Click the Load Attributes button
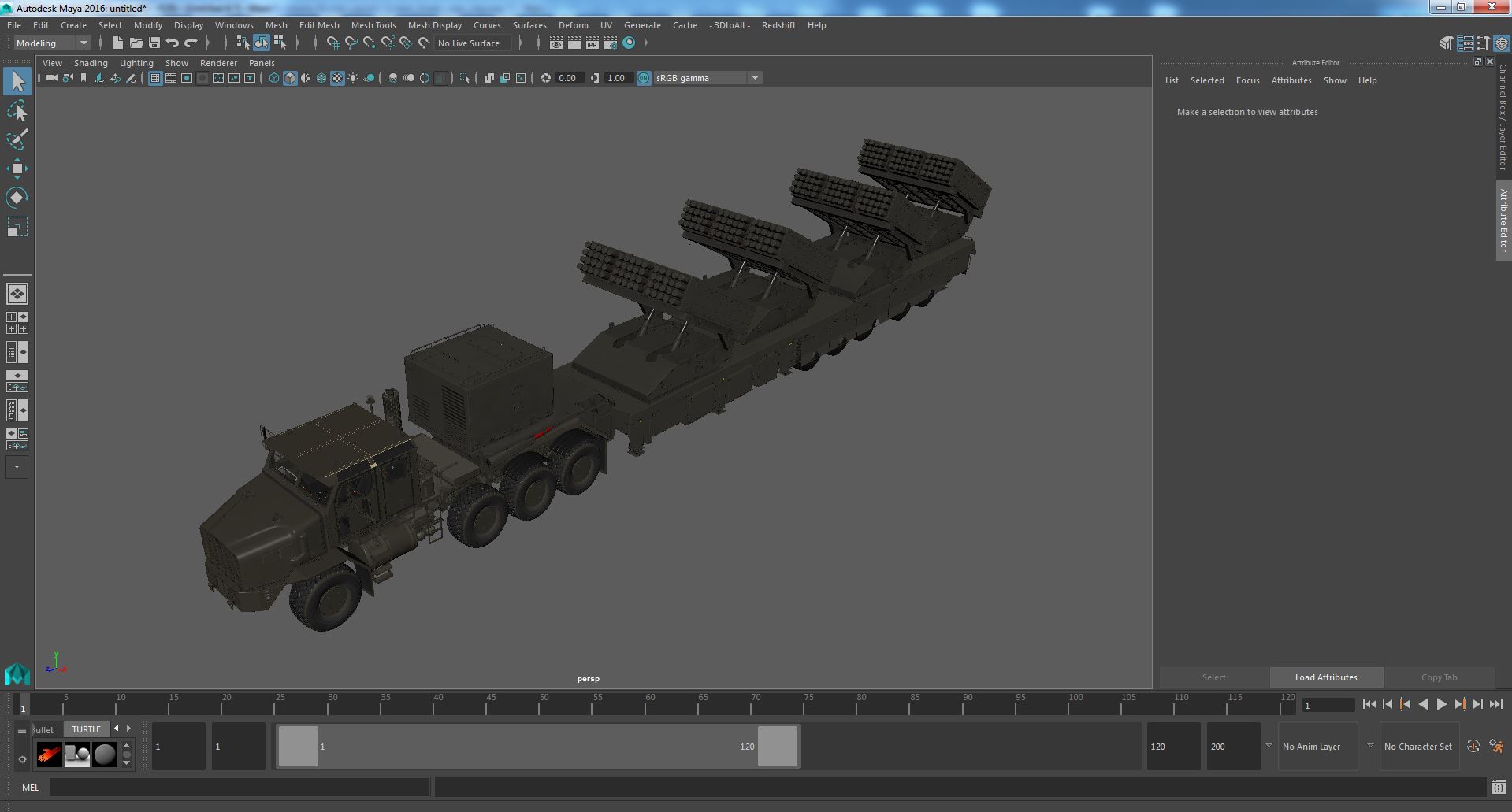 (x=1326, y=677)
